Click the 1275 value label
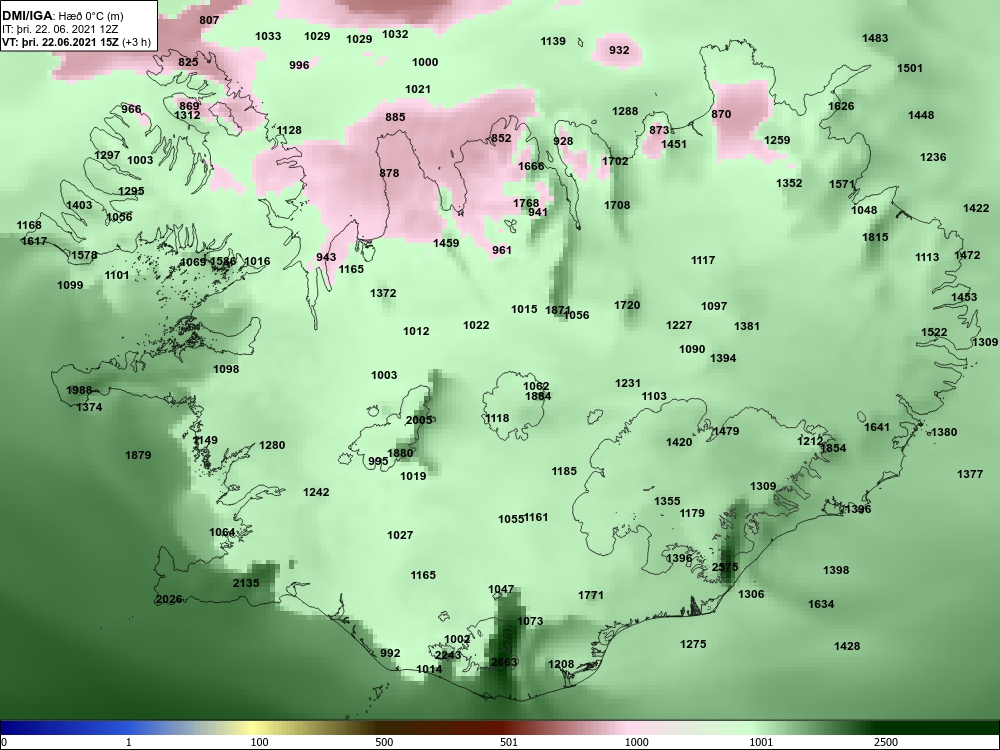1000x750 pixels. tap(693, 644)
